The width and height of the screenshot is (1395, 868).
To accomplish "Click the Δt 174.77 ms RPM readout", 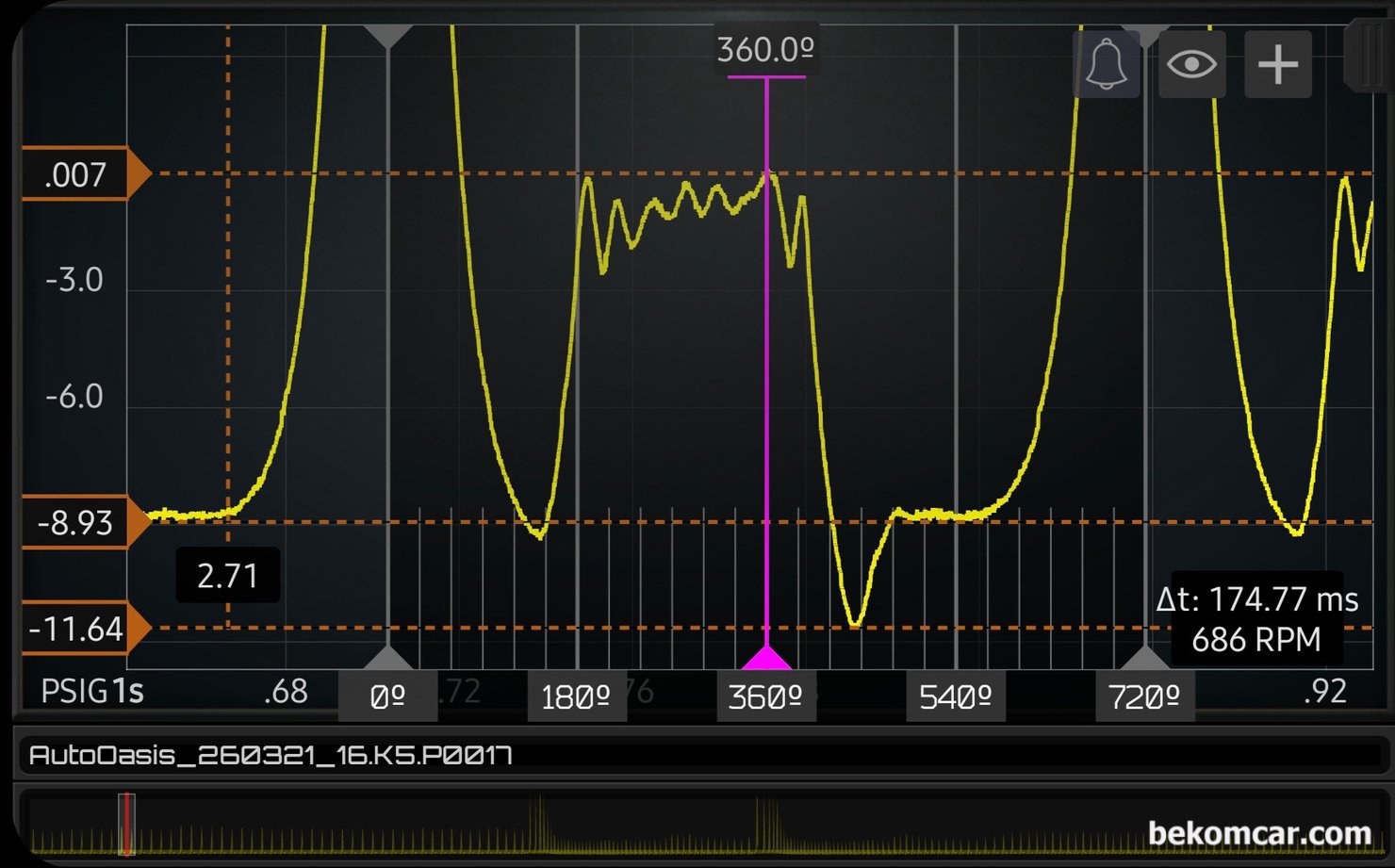I will [x=1256, y=619].
